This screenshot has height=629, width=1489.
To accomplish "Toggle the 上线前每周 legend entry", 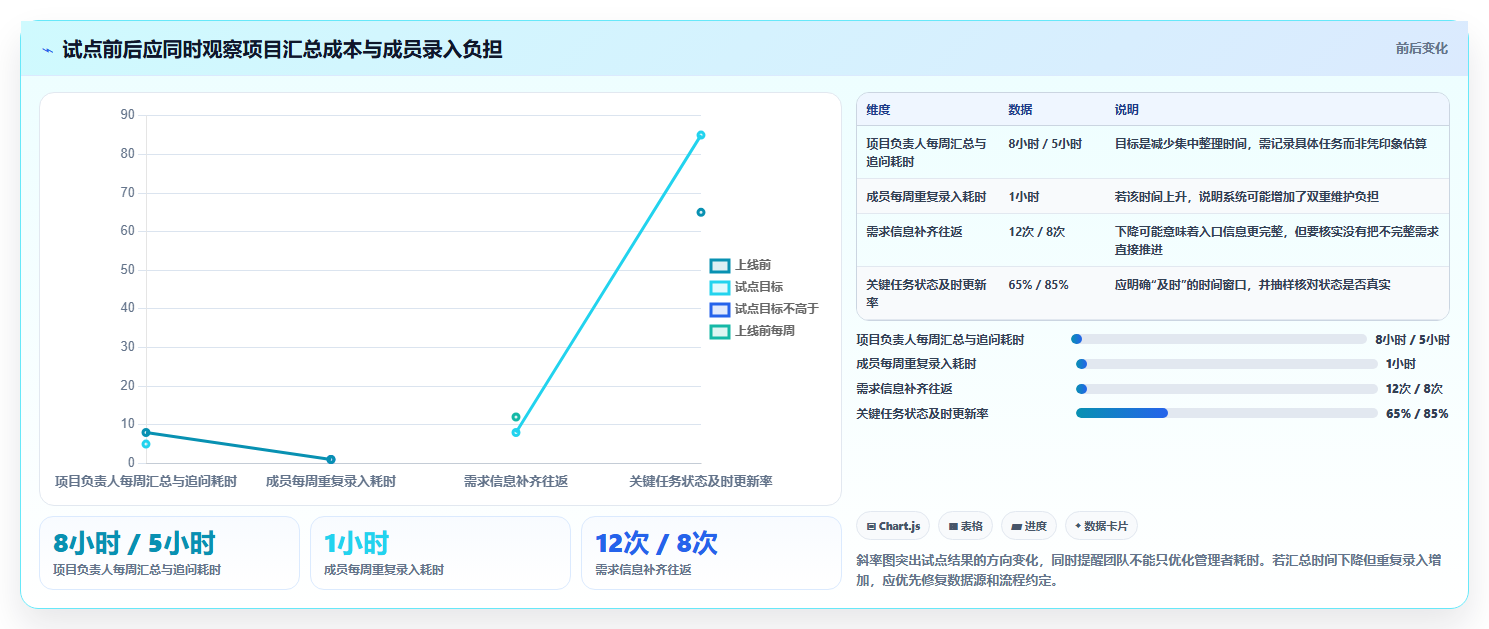I will [x=752, y=331].
